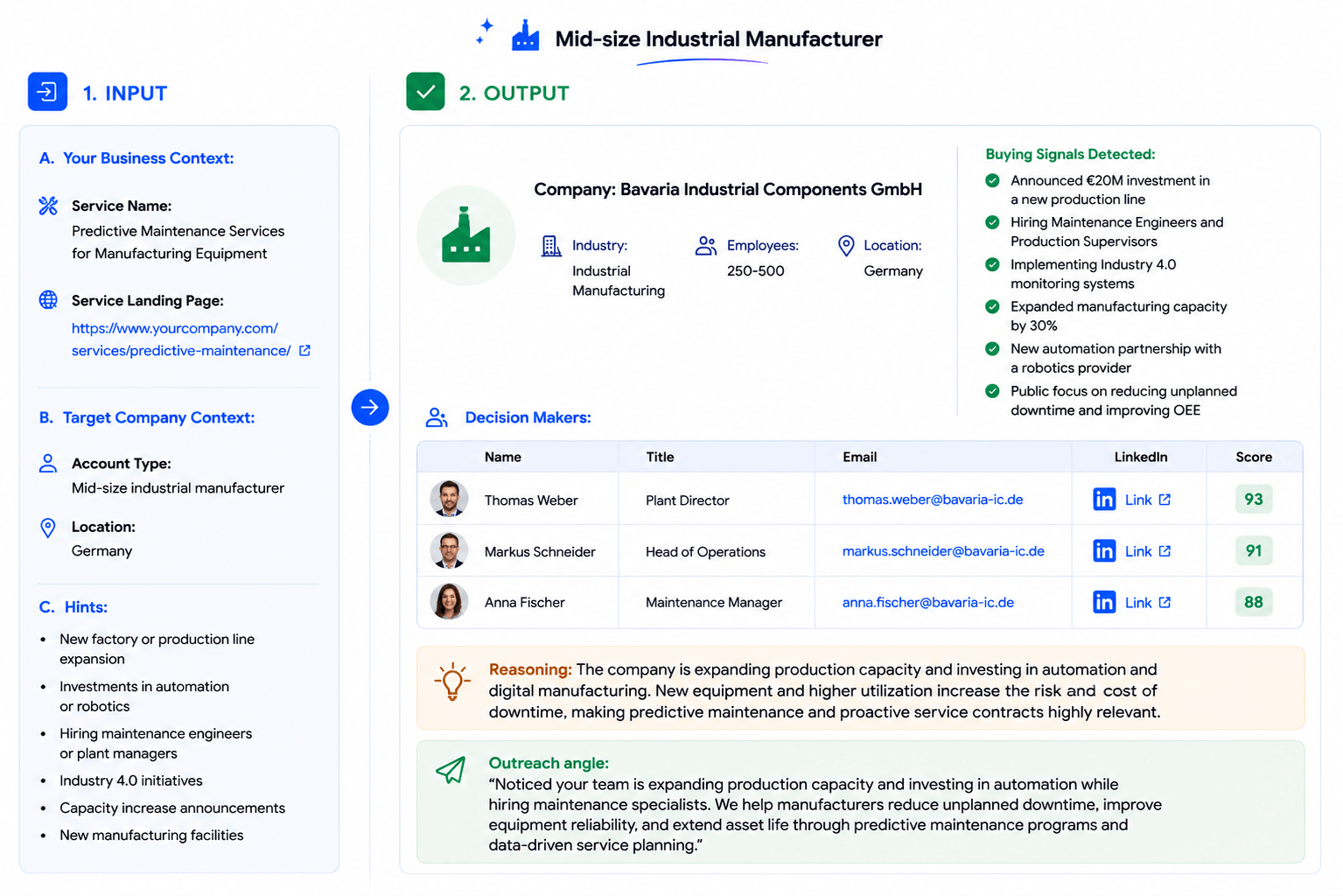
Task: Click green check for Expanded manufacturing capacity signal
Action: coord(992,306)
